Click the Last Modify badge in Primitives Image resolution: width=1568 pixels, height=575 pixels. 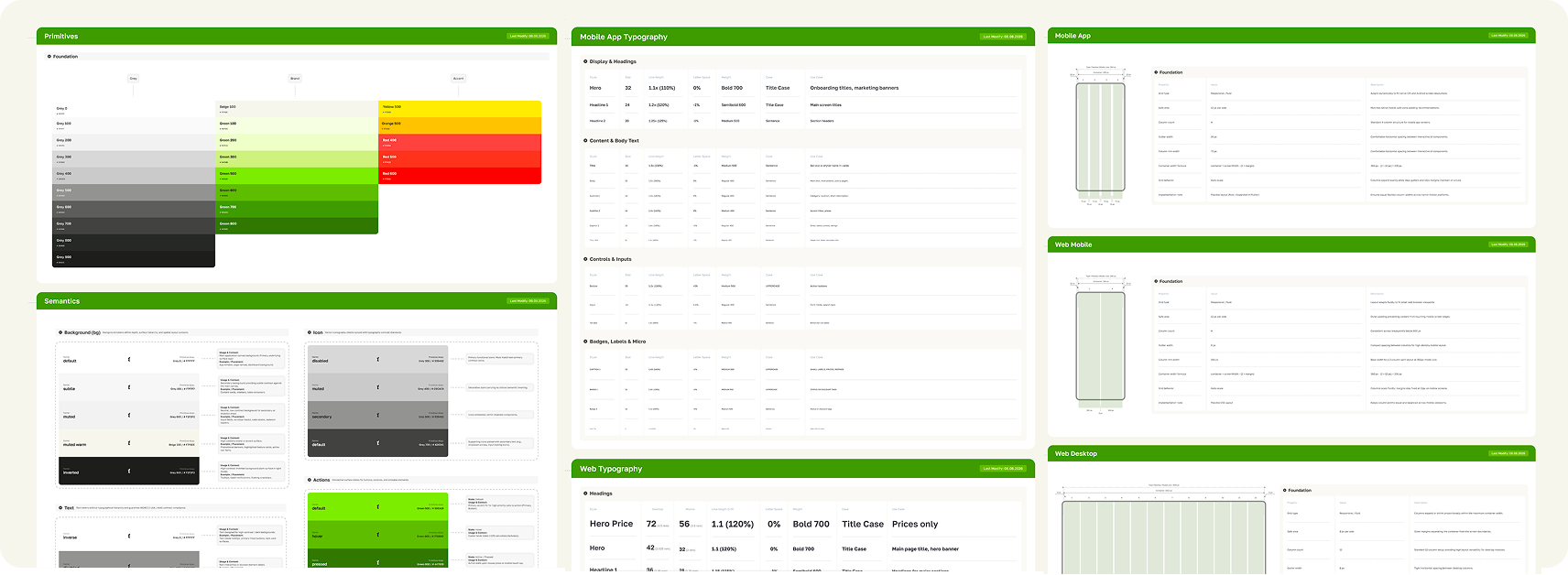(x=528, y=37)
